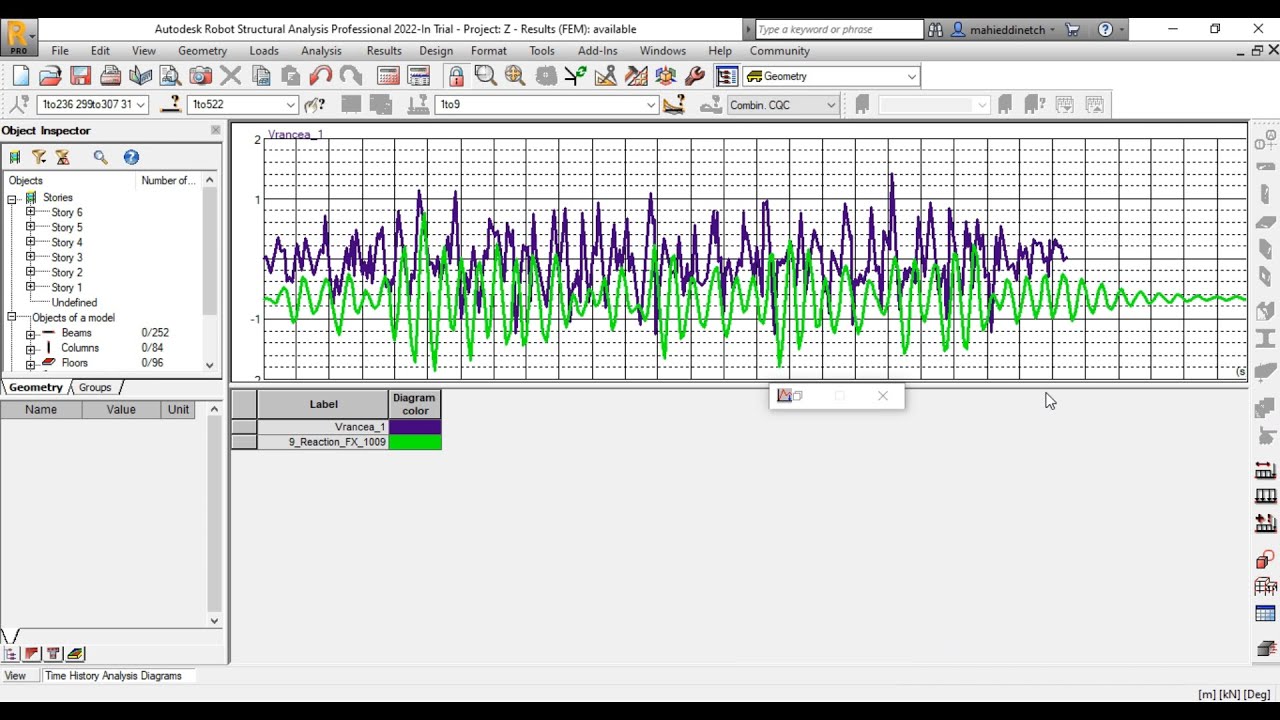Select the Vrancea_1 label cell
This screenshot has width=1280, height=720.
click(323, 427)
